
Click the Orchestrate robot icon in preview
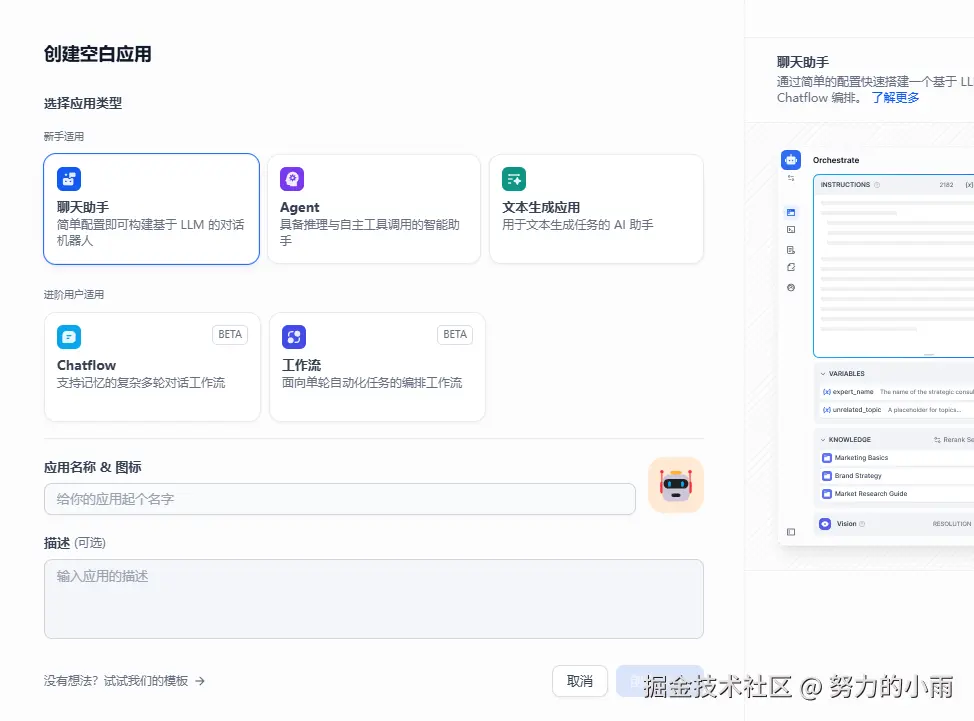791,160
